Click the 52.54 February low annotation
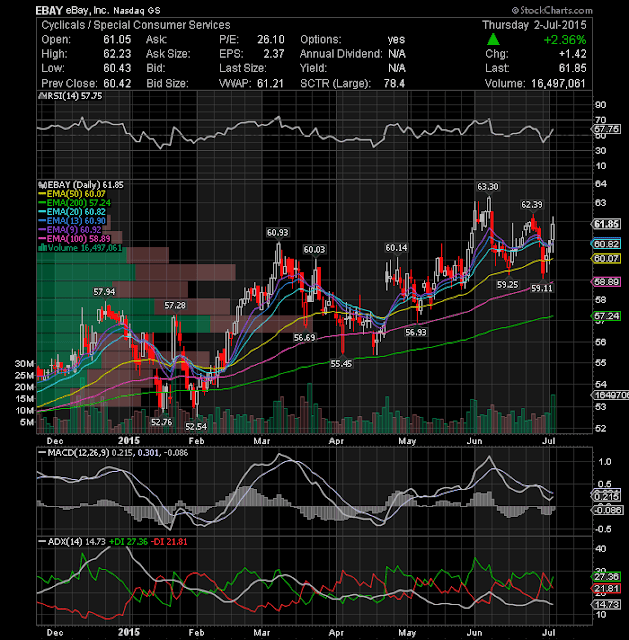Screen dimensions: 629x640 click(196, 427)
